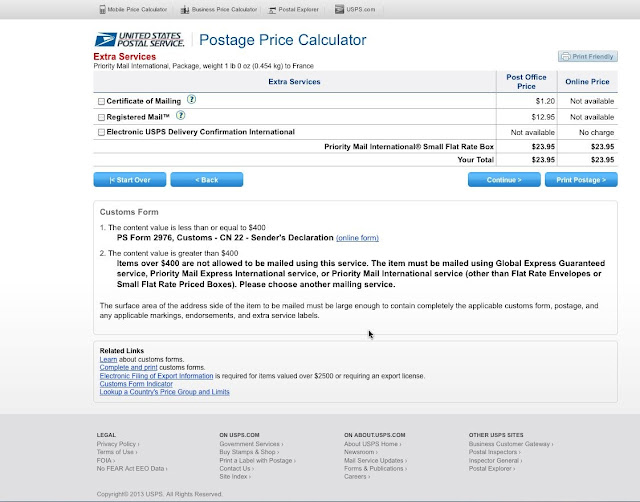The height and width of the screenshot is (502, 640).
Task: Click the Customs Form Indicator link
Action: [136, 384]
